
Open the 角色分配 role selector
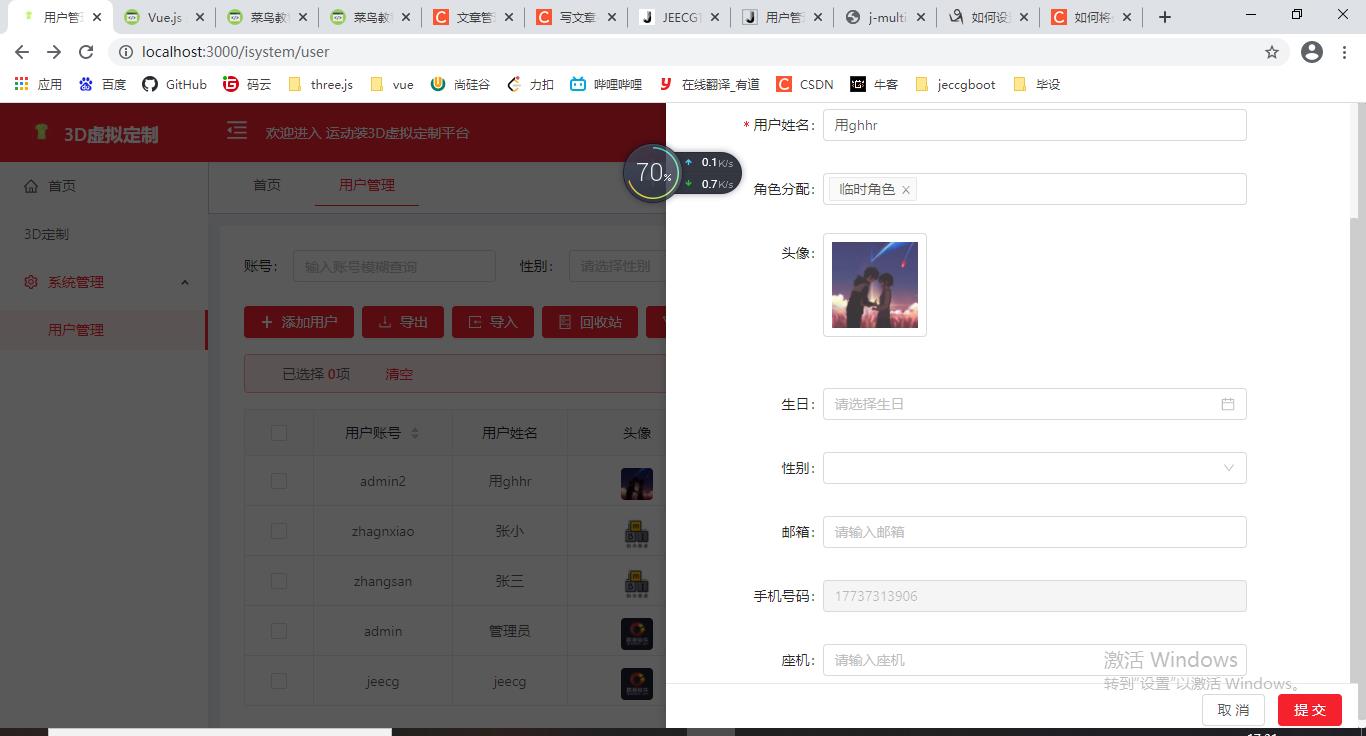[1034, 189]
